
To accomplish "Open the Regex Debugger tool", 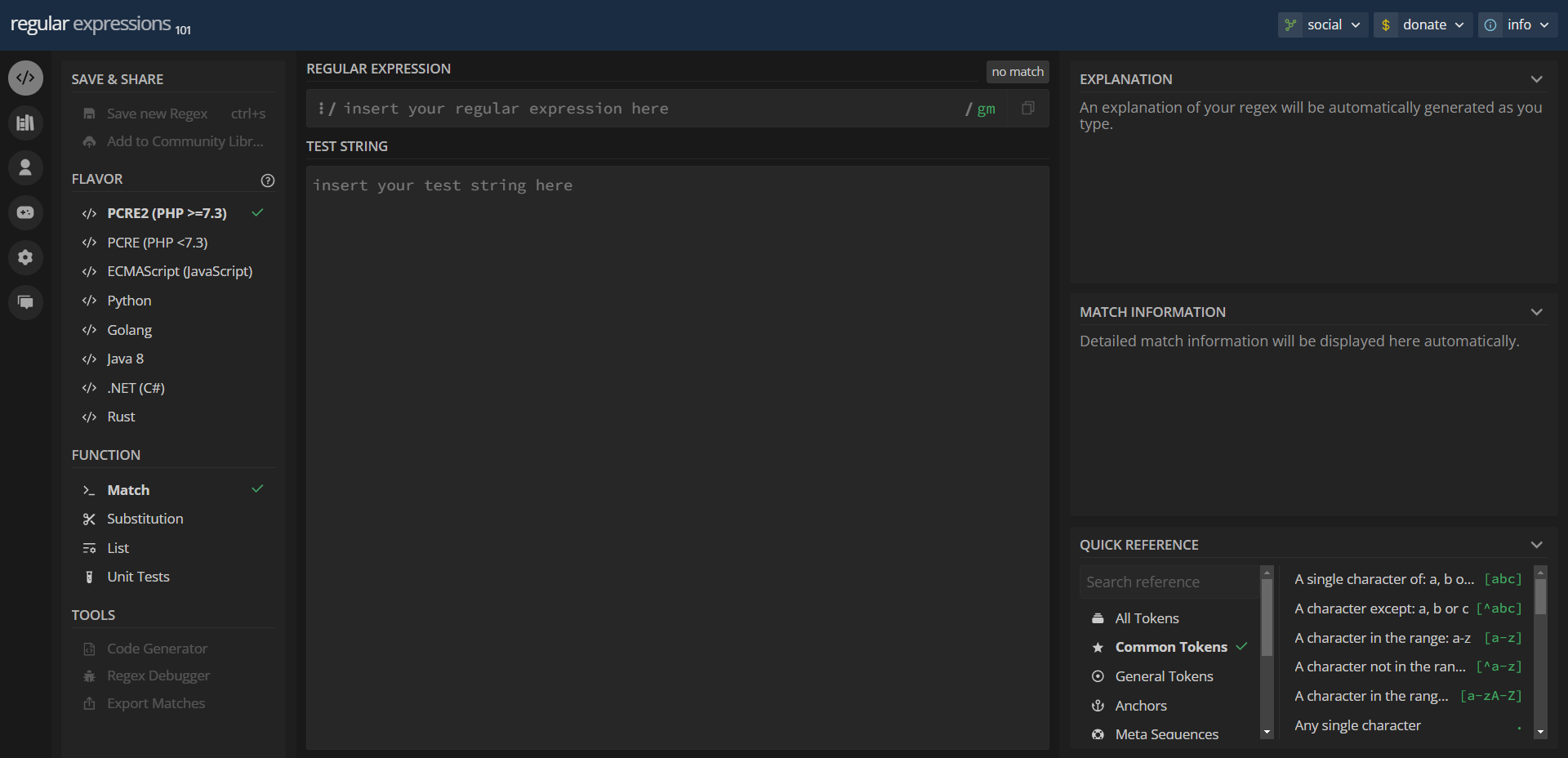I will tap(173, 676).
